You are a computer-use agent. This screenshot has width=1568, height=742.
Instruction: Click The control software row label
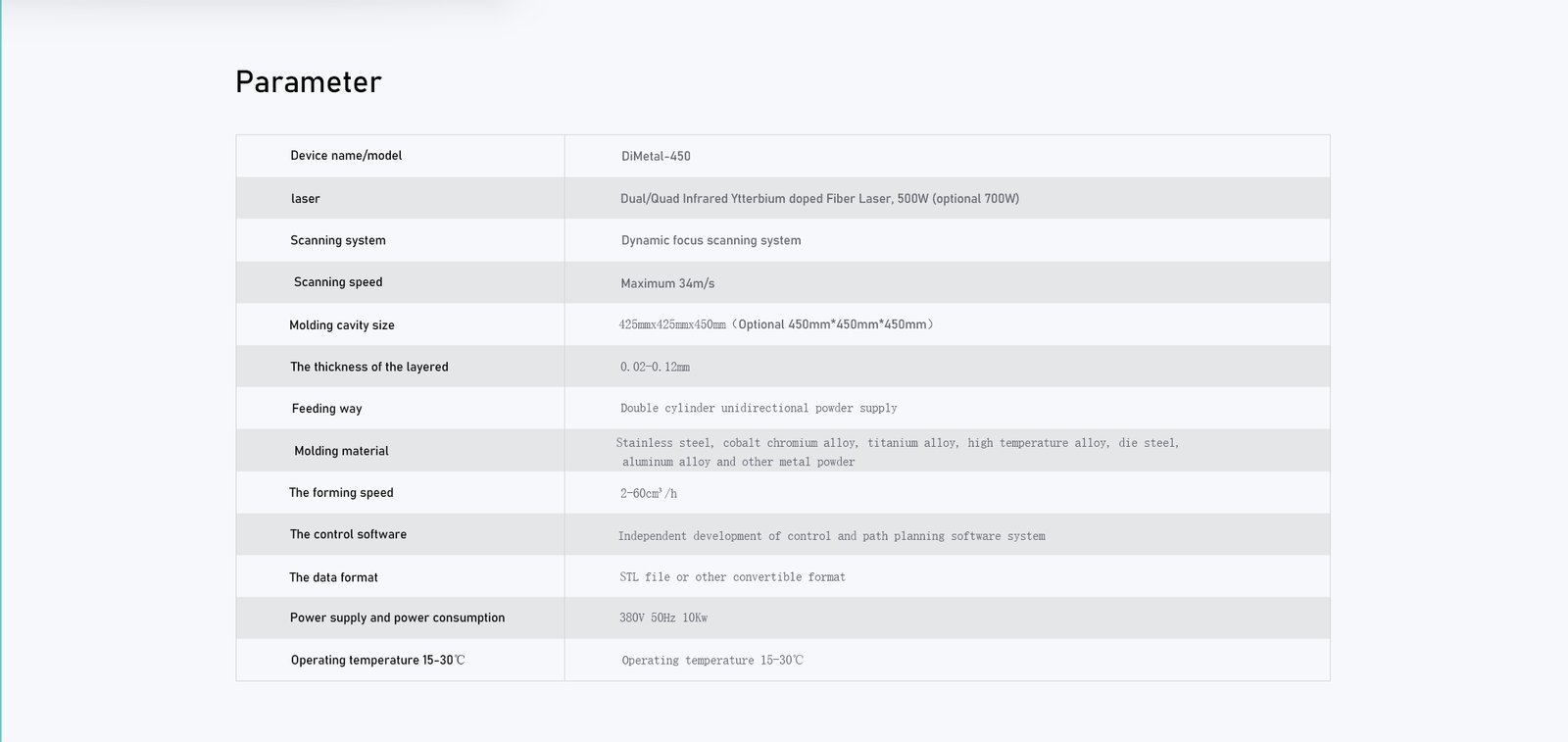348,535
